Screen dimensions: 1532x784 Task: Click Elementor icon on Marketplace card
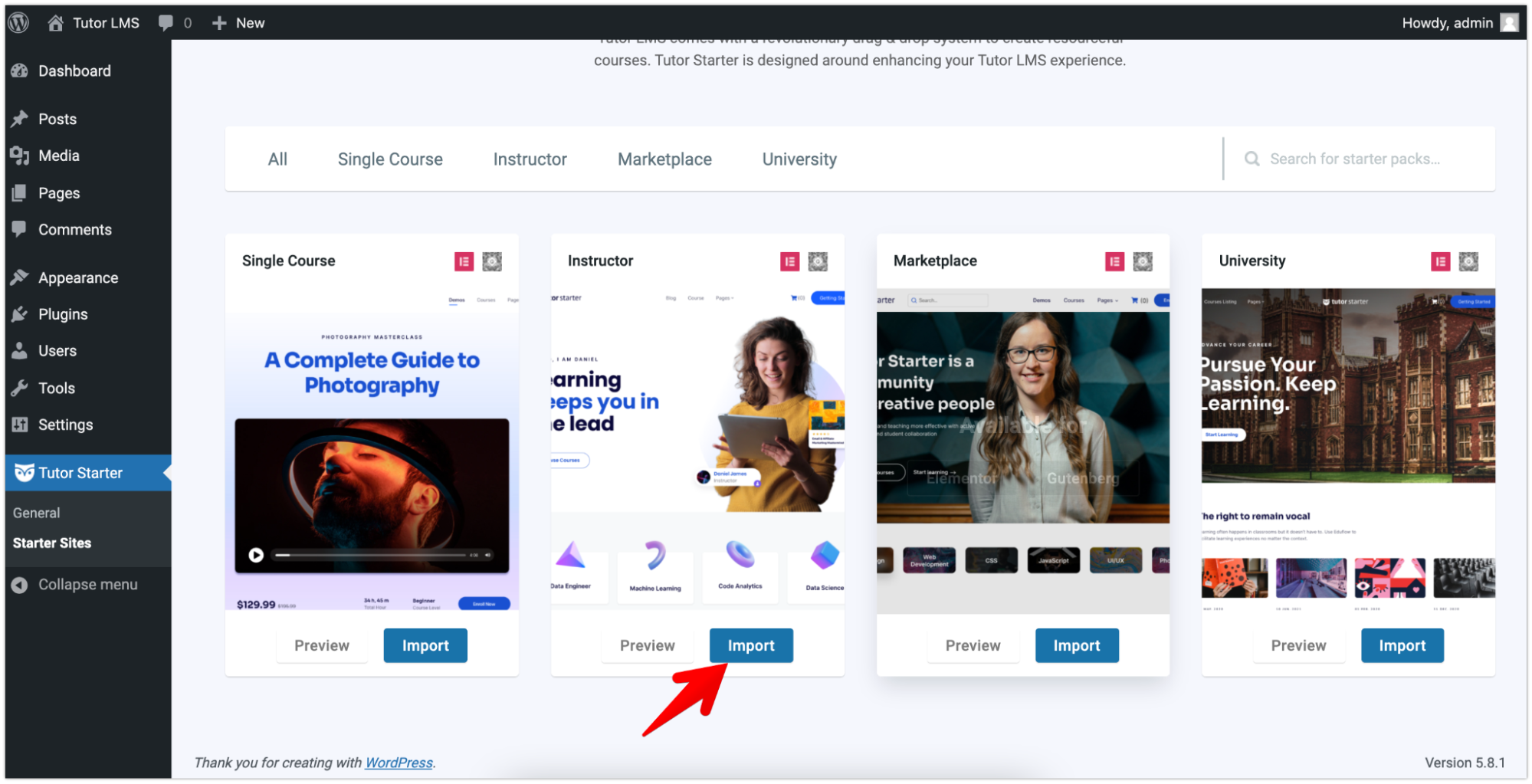point(1115,262)
